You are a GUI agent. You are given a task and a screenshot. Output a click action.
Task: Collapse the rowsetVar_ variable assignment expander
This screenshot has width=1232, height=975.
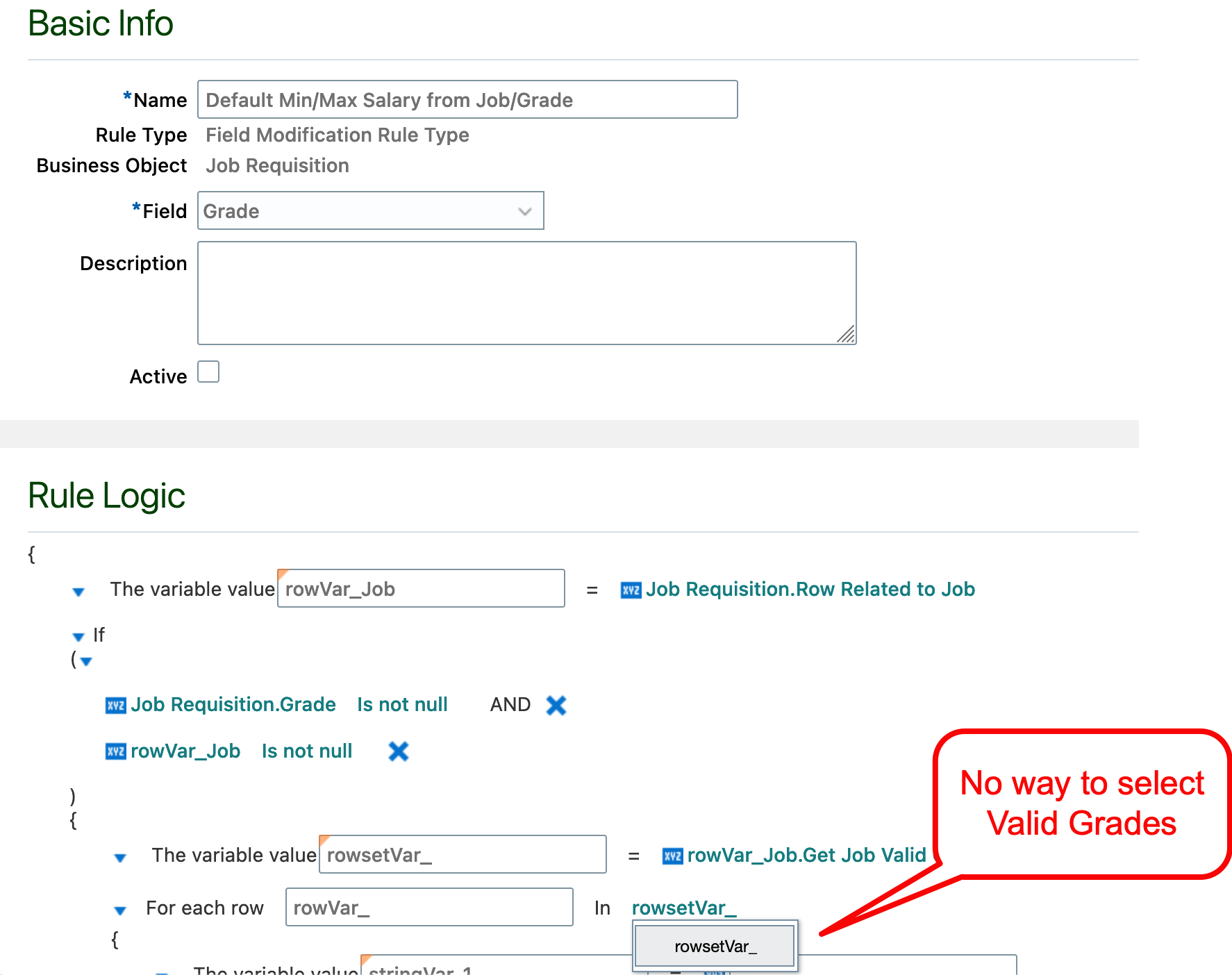click(120, 857)
